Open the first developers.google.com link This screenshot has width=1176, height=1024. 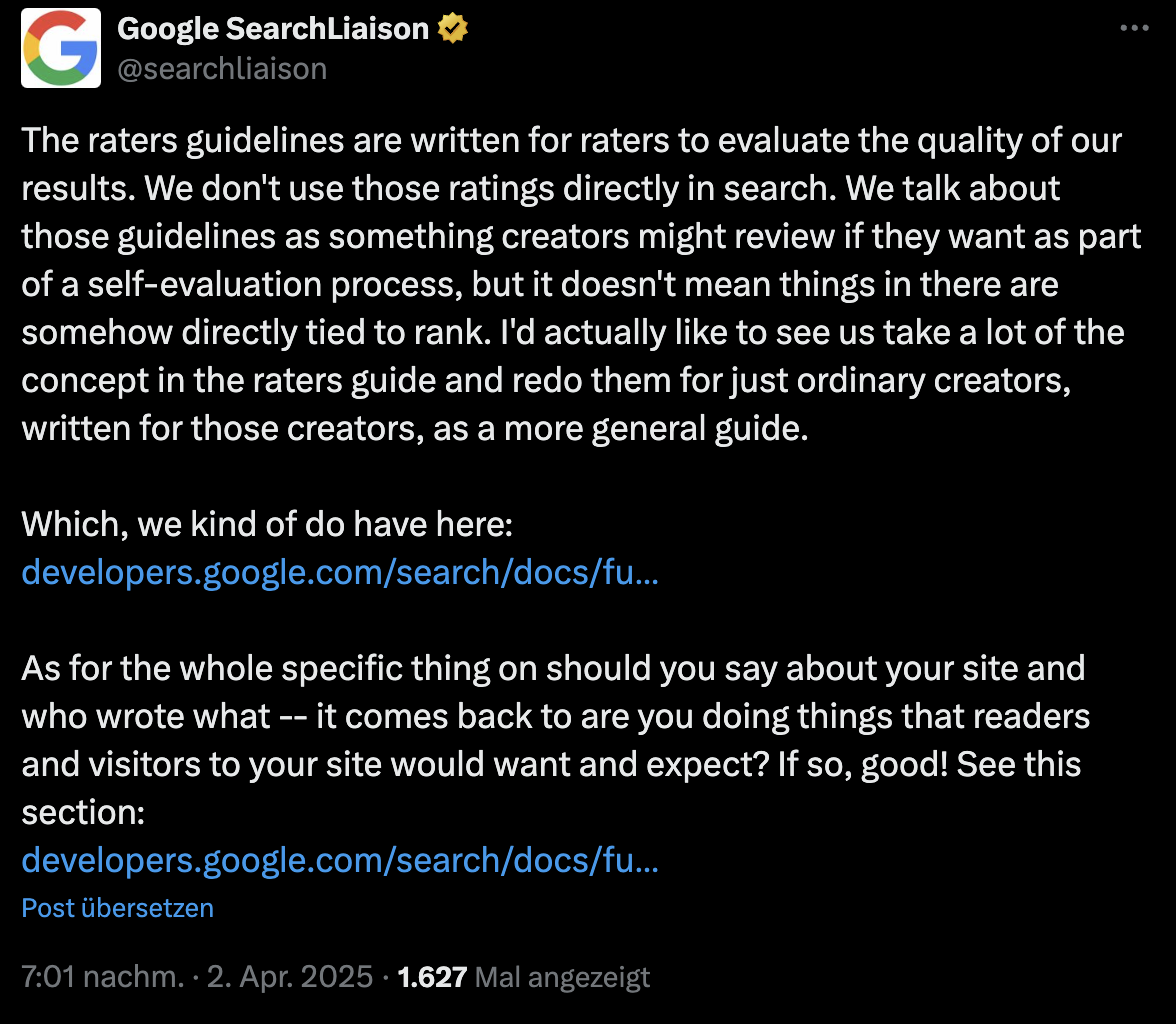[339, 572]
